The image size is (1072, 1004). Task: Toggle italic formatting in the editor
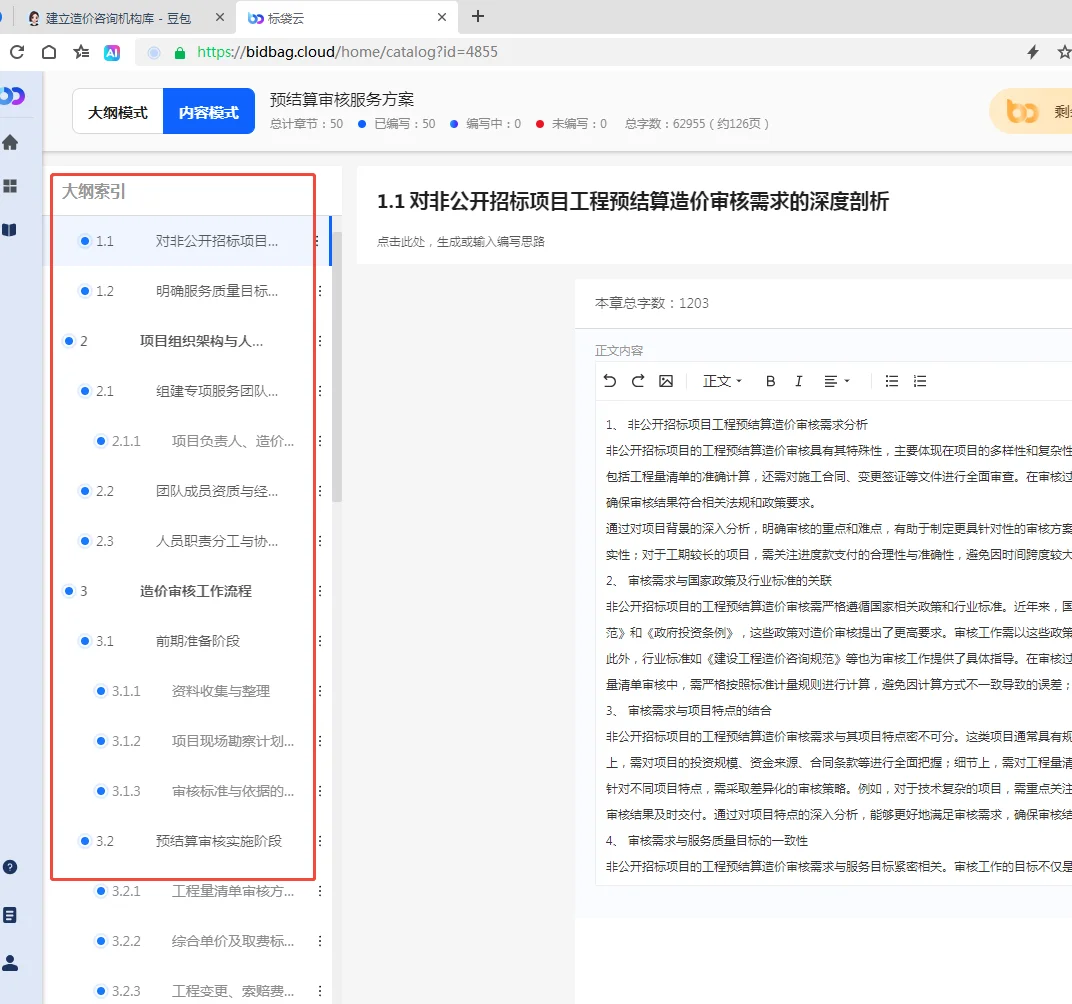(798, 381)
